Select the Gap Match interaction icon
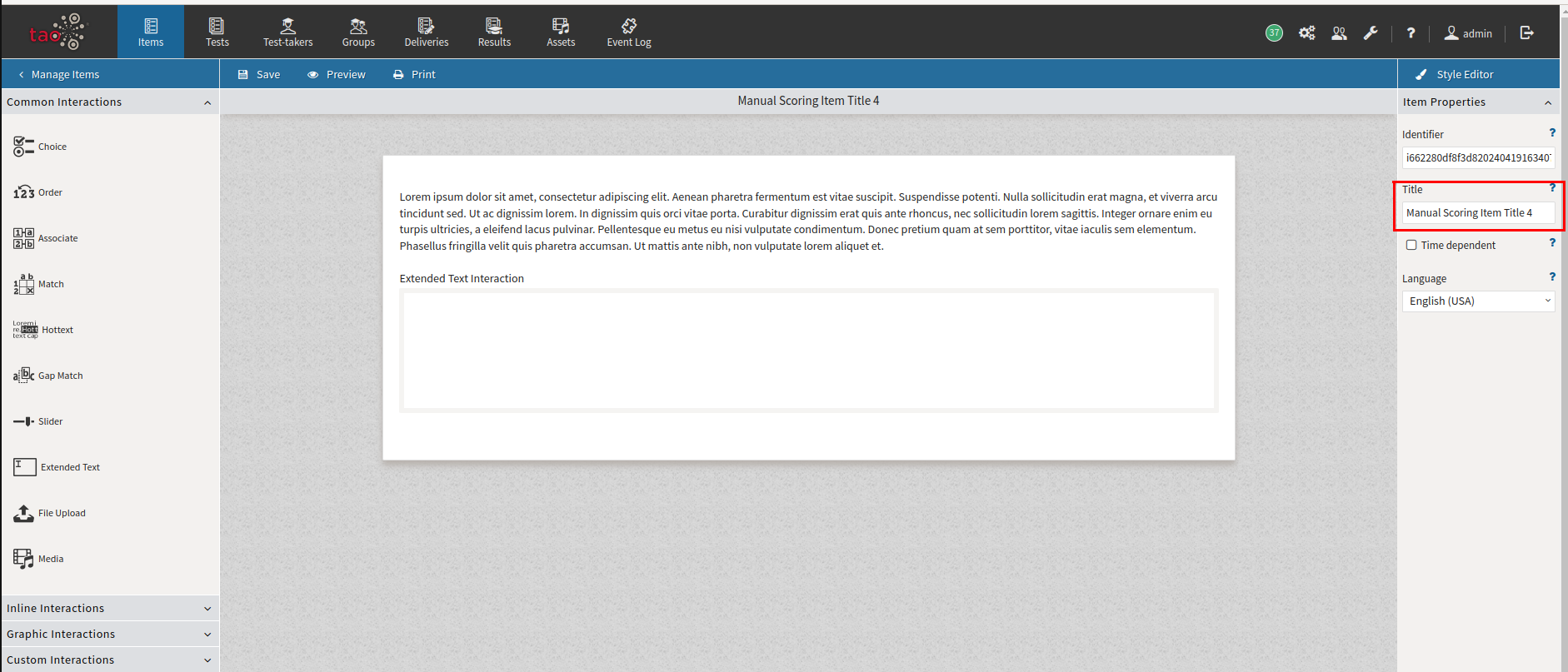 tap(23, 376)
